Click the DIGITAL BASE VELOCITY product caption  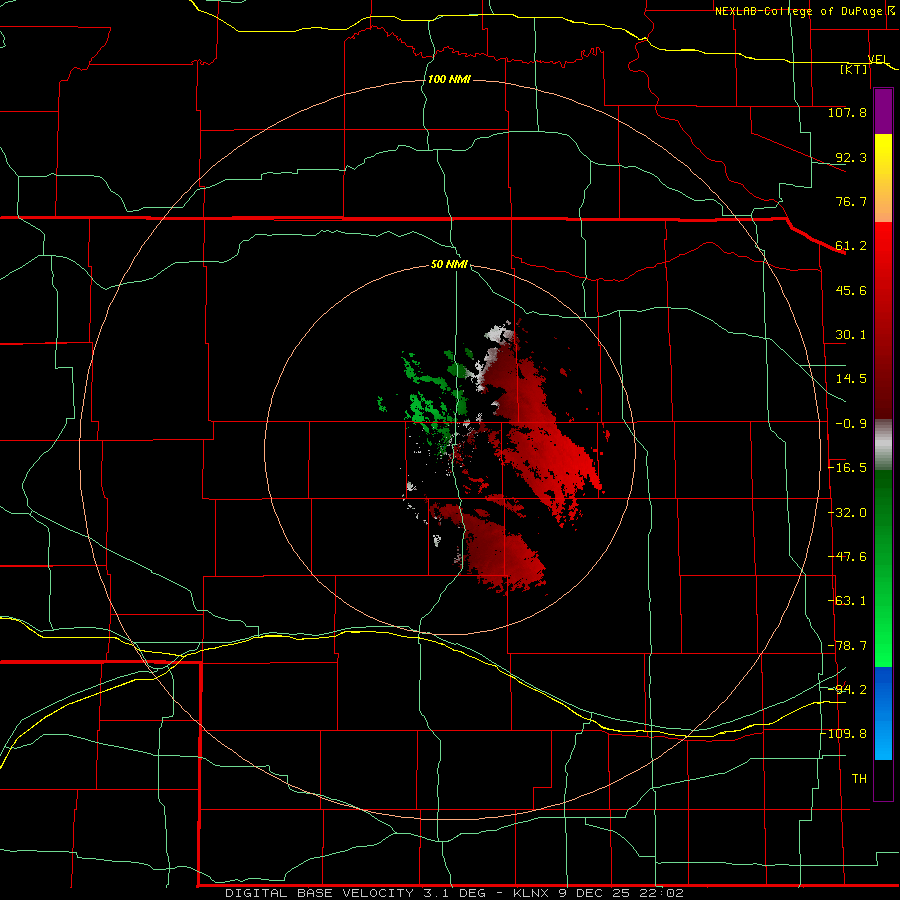(x=454, y=893)
